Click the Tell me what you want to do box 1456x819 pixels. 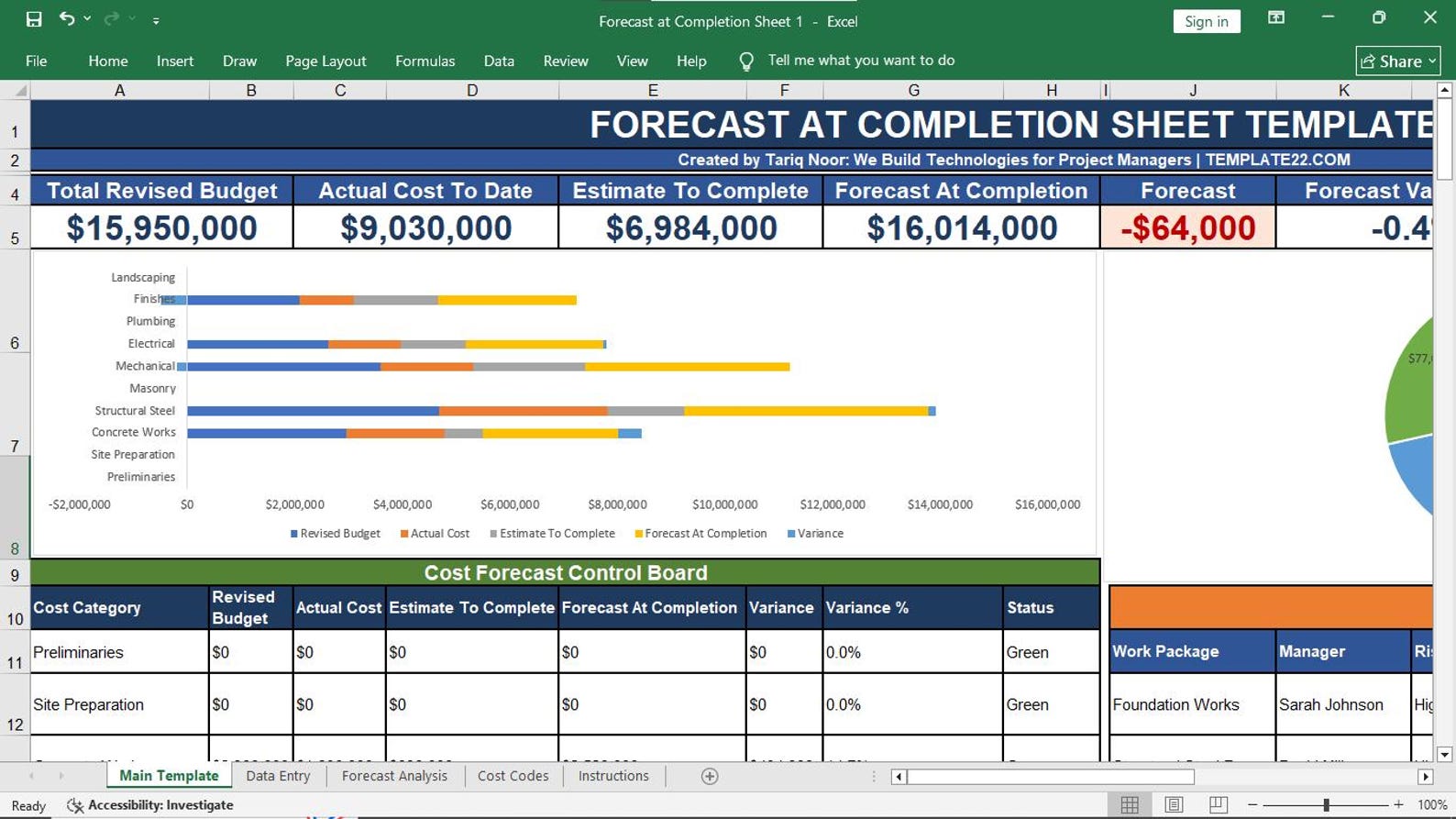[x=861, y=61]
